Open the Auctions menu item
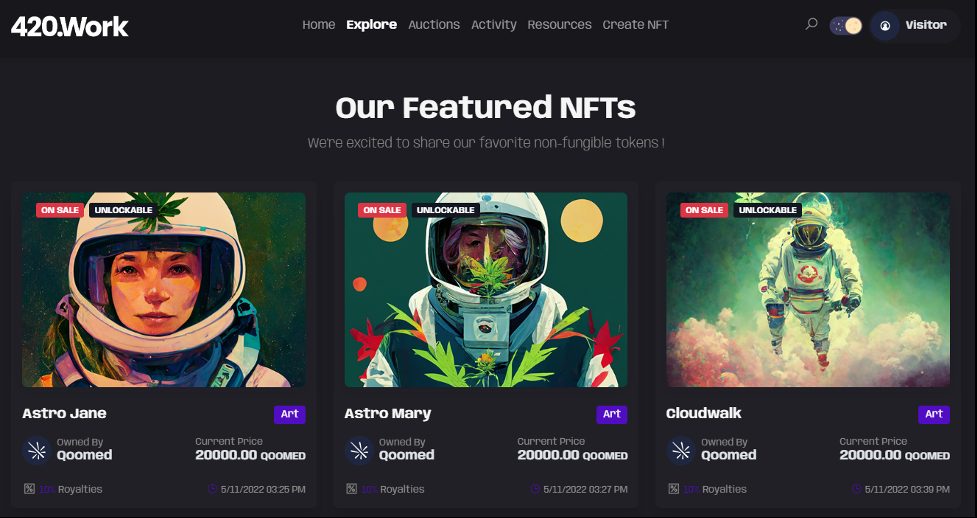The width and height of the screenshot is (977, 518). (x=434, y=25)
